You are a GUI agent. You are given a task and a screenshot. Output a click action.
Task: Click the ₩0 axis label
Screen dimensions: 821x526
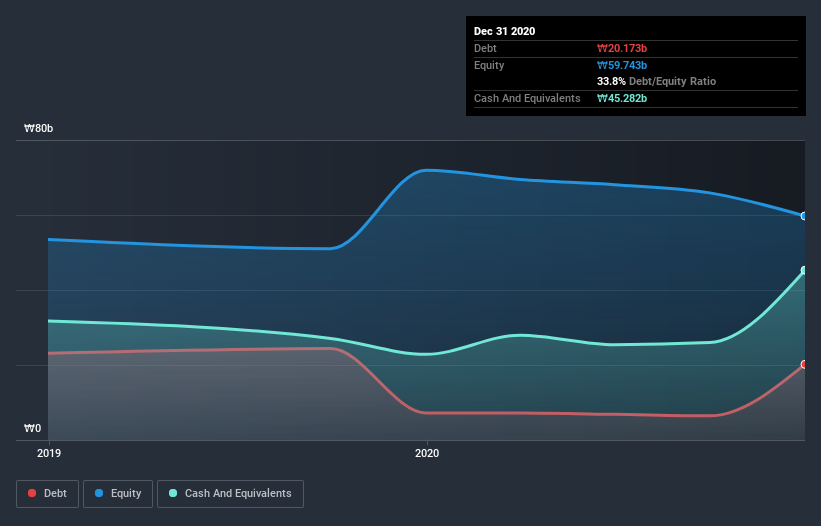(x=32, y=428)
